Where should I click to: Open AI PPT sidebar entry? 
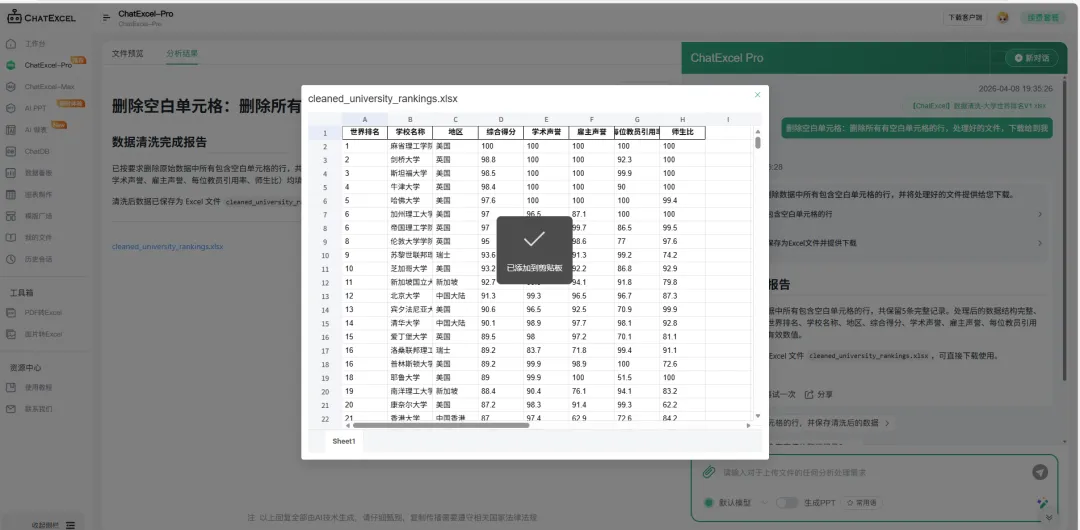[35, 108]
